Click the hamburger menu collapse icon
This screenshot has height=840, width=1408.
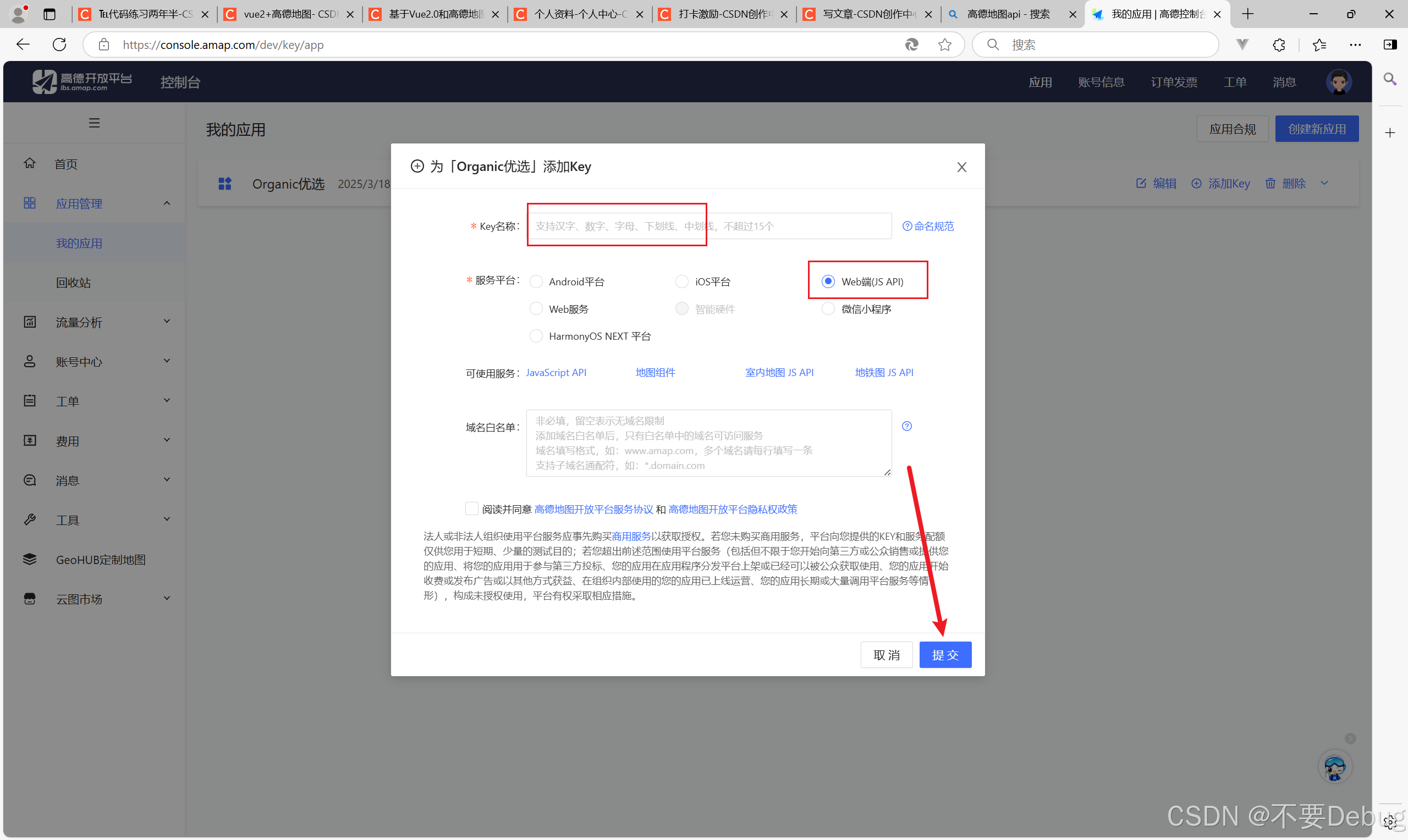94,123
